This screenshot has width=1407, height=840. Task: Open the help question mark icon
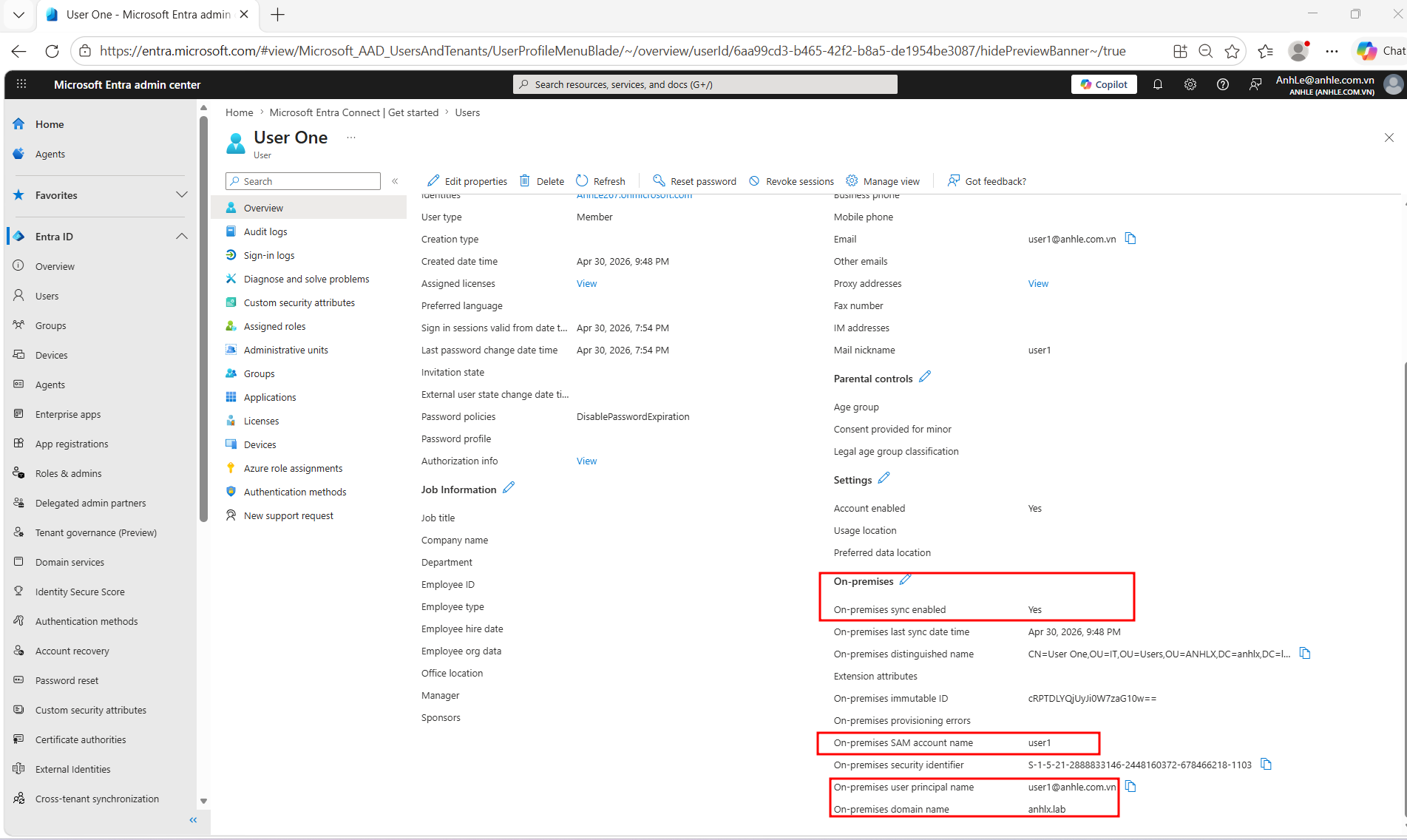pyautogui.click(x=1223, y=84)
